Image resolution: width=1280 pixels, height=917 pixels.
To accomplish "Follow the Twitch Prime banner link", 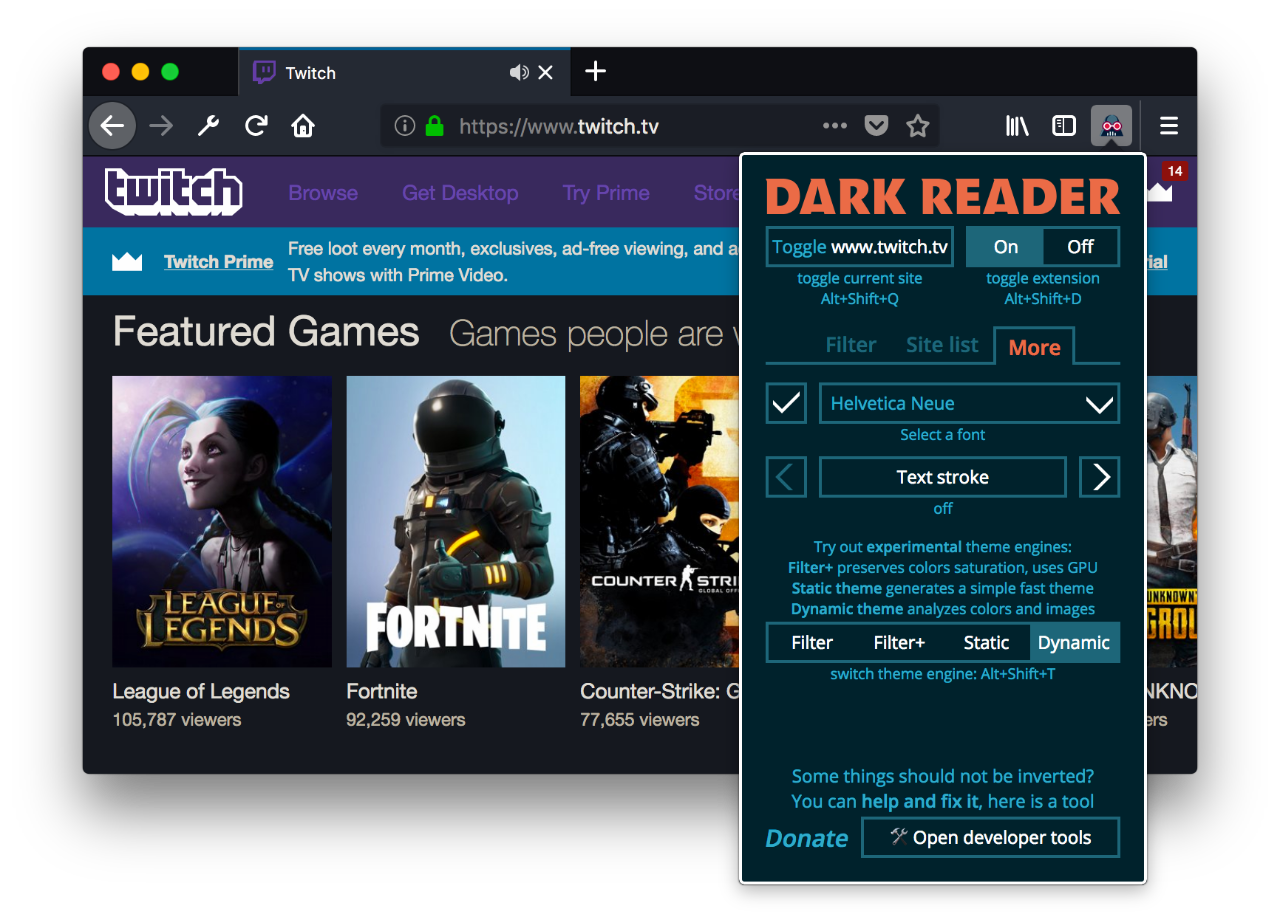I will pyautogui.click(x=219, y=262).
